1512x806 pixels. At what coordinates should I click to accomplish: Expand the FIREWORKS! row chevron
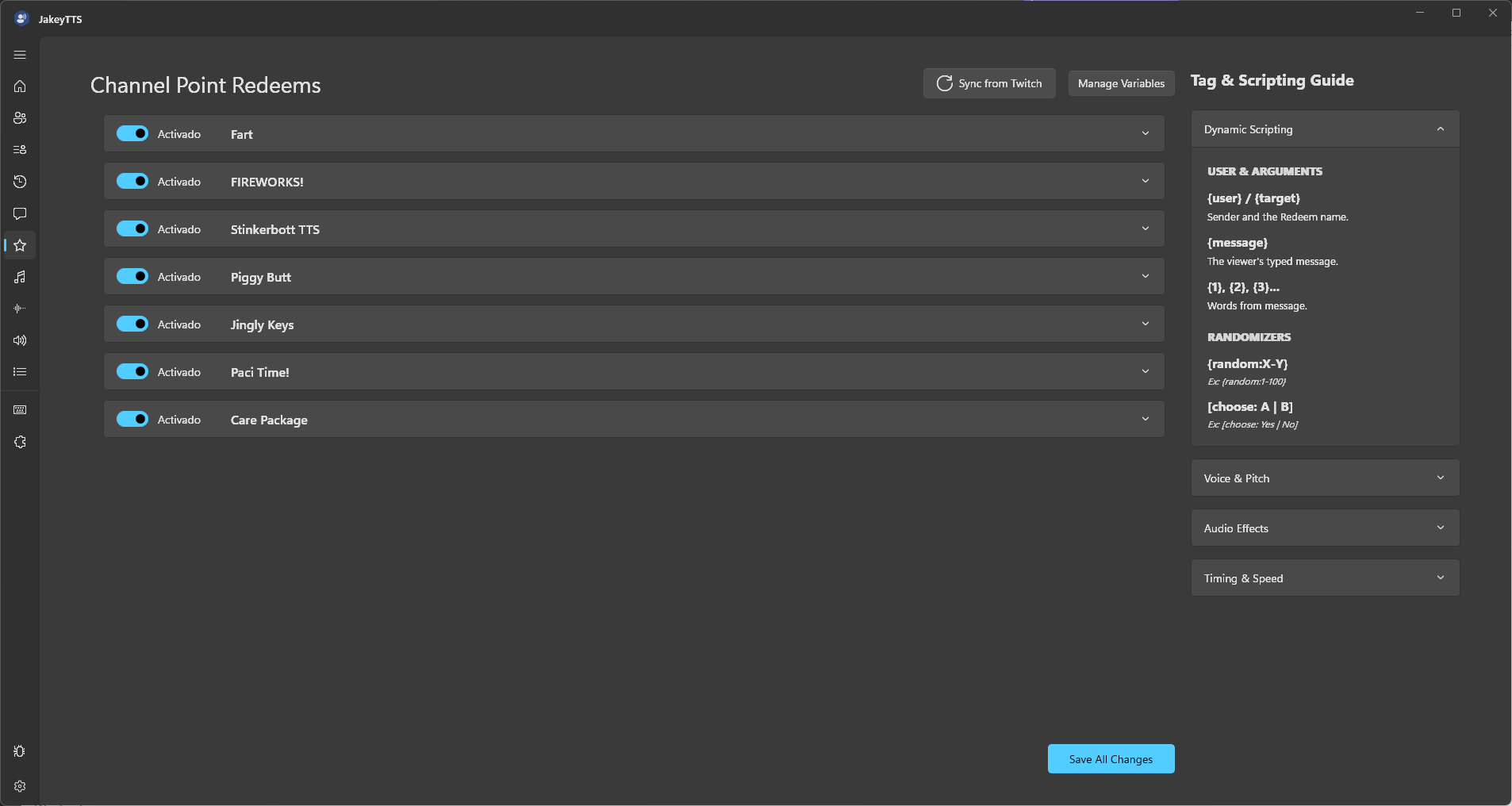coord(1146,181)
